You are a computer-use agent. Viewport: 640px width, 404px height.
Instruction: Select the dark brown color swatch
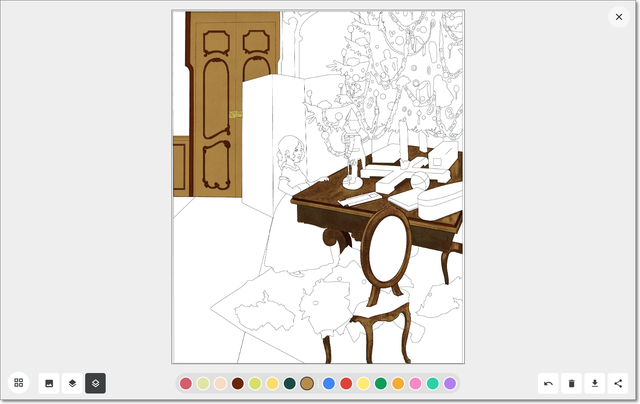coord(238,384)
